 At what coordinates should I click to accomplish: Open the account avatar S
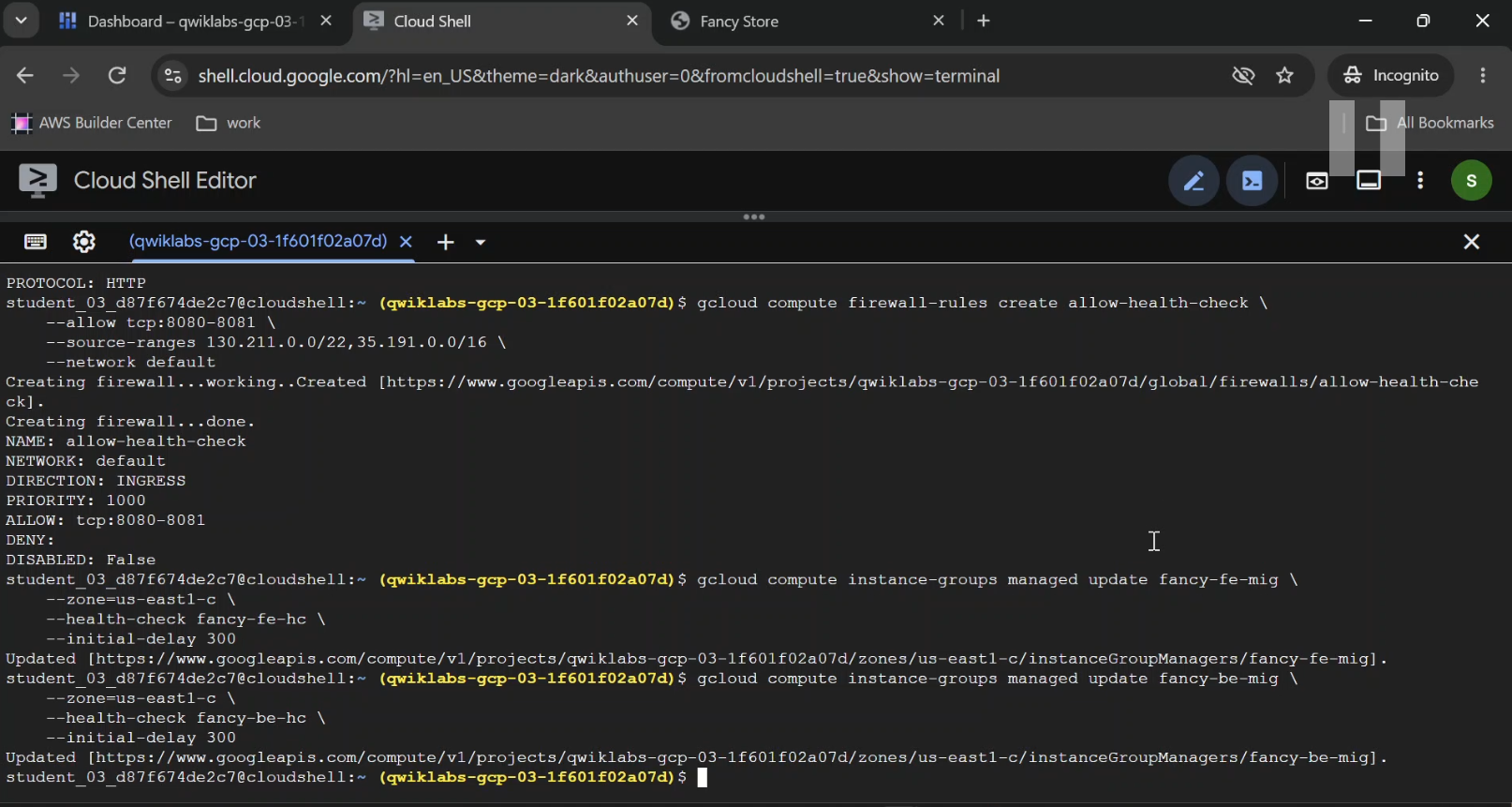point(1472,181)
